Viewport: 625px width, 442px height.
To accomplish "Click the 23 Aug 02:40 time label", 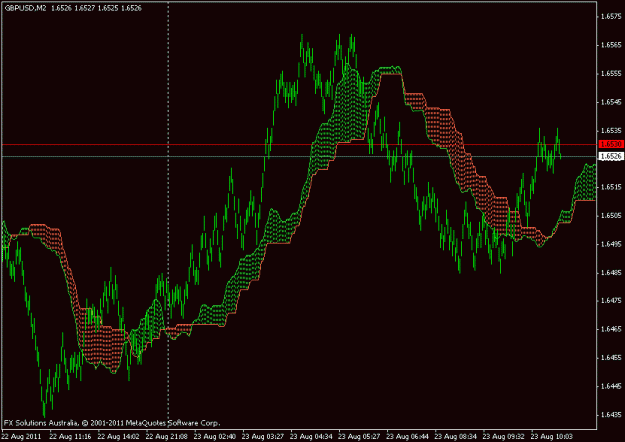I will 215,436.
